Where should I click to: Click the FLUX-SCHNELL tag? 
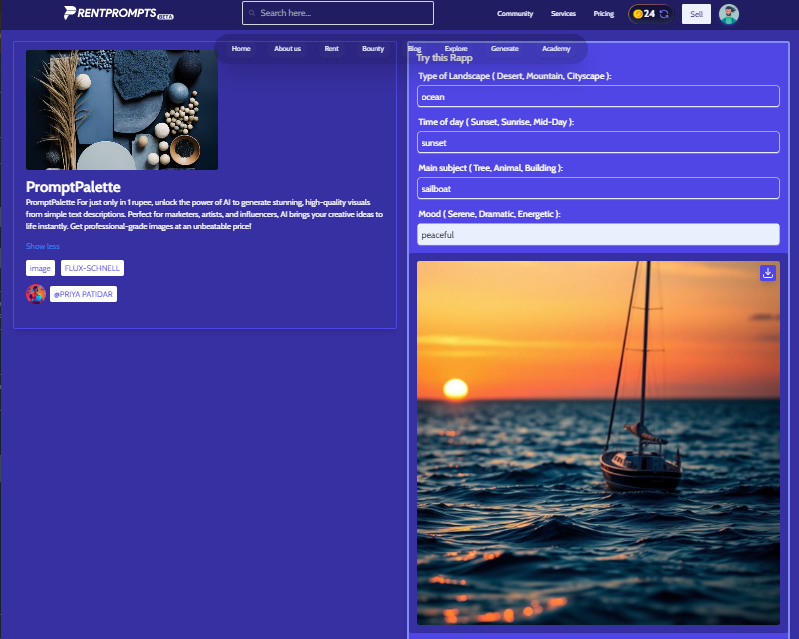(x=92, y=268)
